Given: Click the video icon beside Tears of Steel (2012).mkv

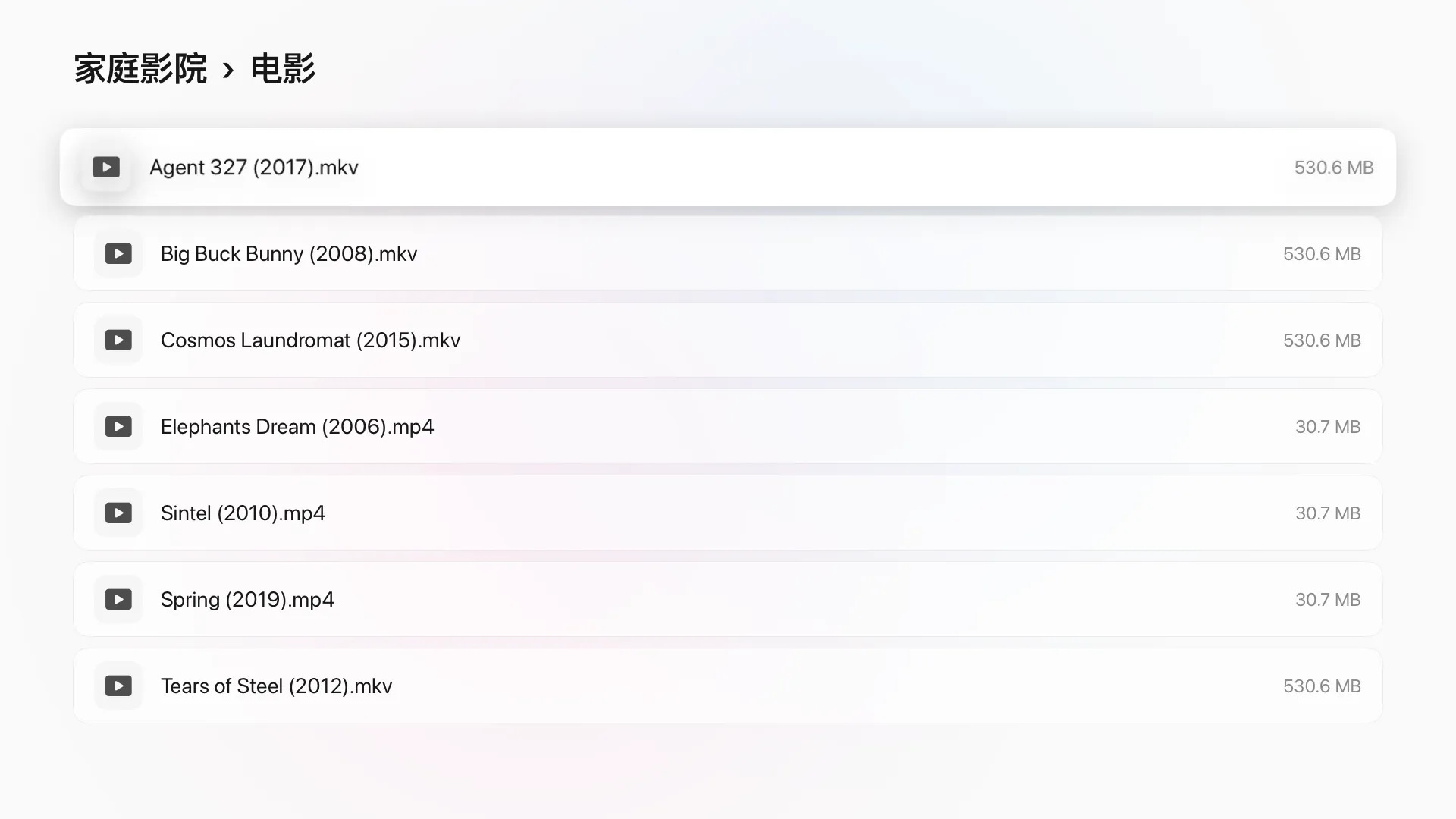Looking at the screenshot, I should click(118, 686).
